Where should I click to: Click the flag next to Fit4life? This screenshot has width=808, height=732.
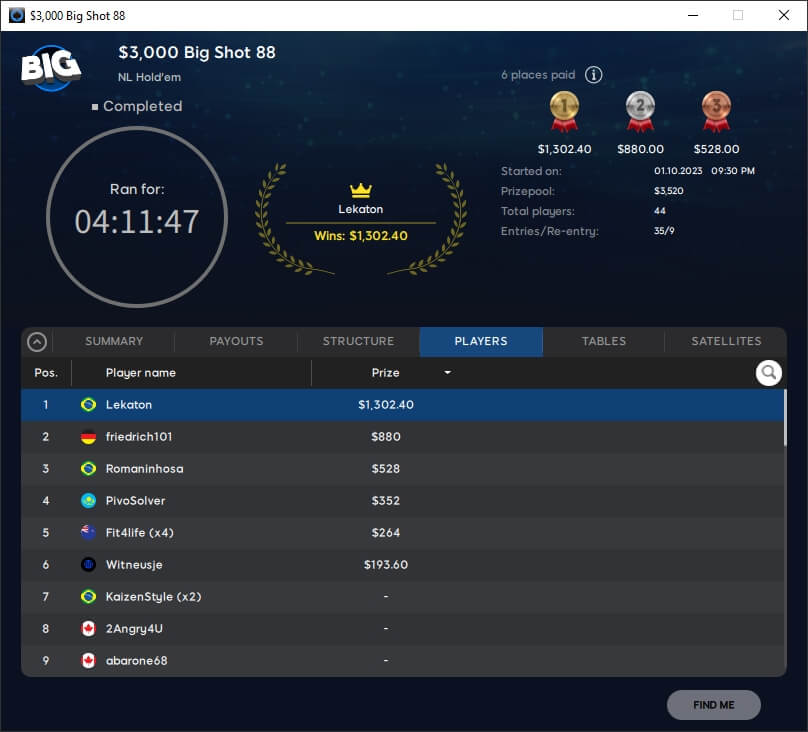(x=89, y=532)
